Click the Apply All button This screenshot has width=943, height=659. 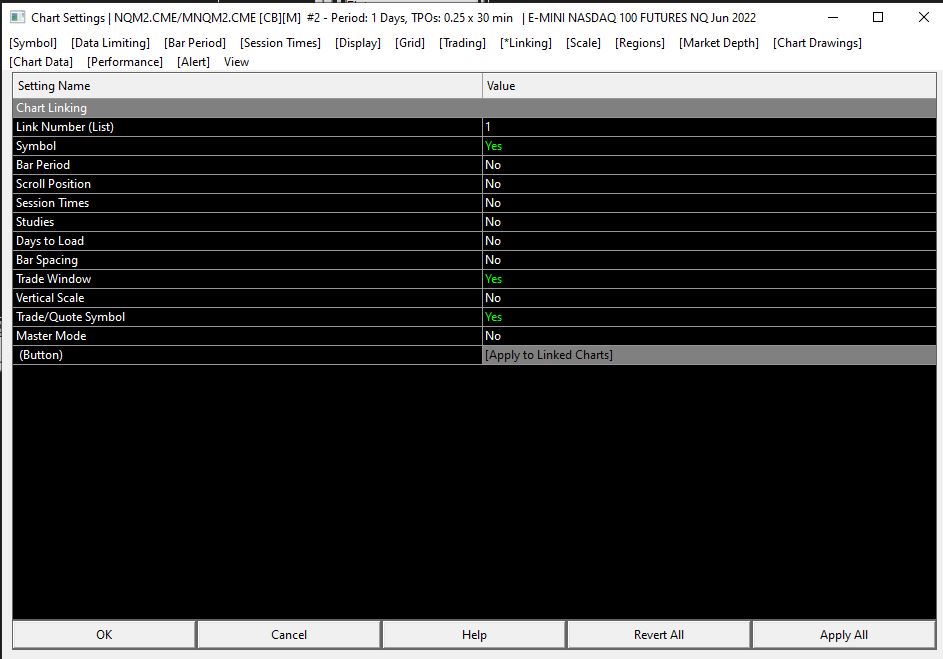click(844, 635)
